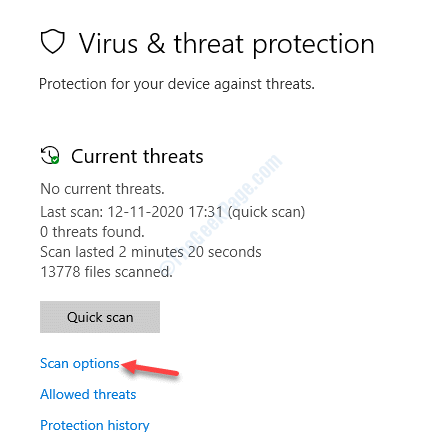Click the '(quick scan)' text in last scan line
This screenshot has width=440, height=432.
[266, 212]
